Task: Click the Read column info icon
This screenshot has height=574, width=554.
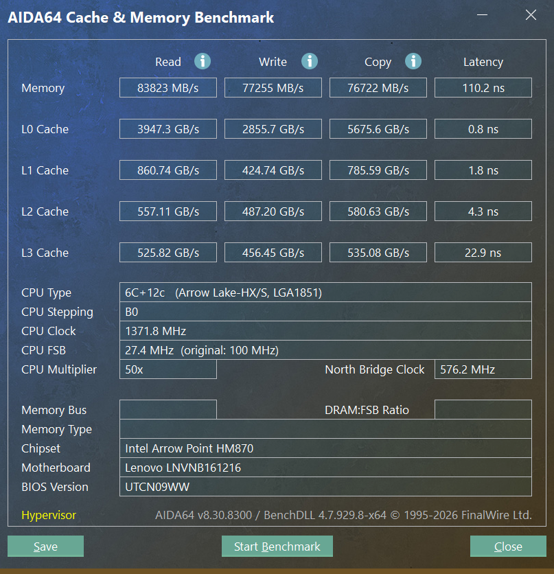Action: tap(202, 61)
